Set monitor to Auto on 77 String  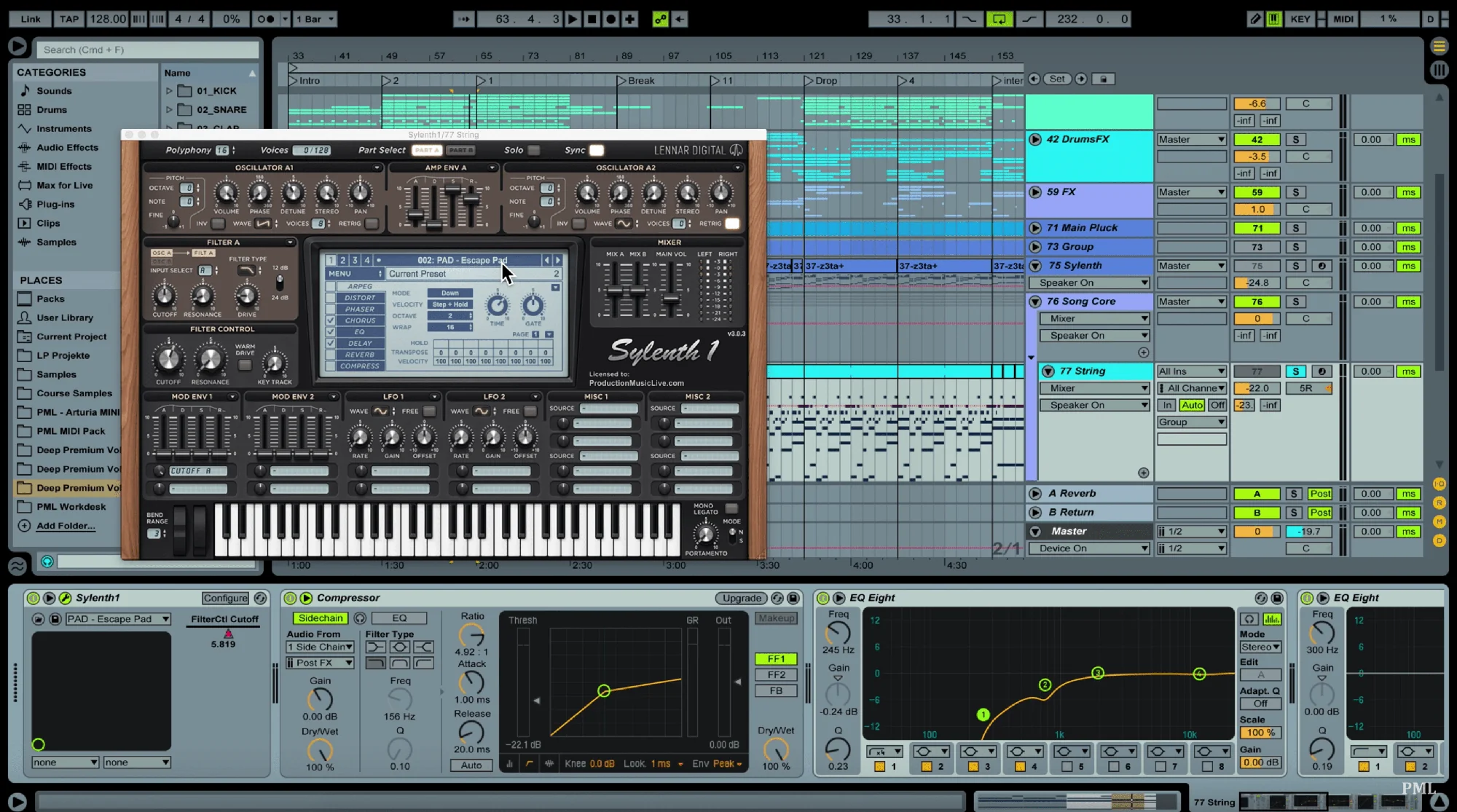[x=1192, y=406]
